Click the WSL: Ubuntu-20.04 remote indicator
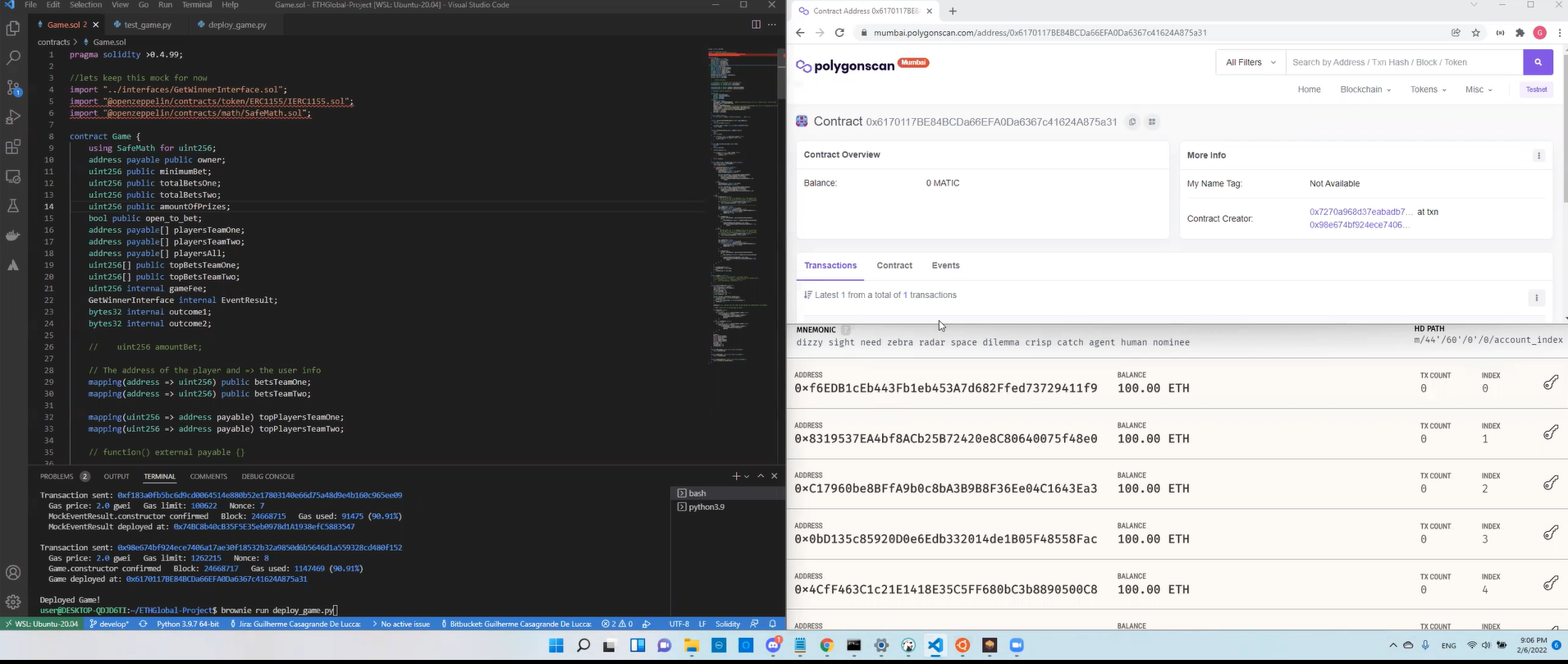 [x=42, y=624]
